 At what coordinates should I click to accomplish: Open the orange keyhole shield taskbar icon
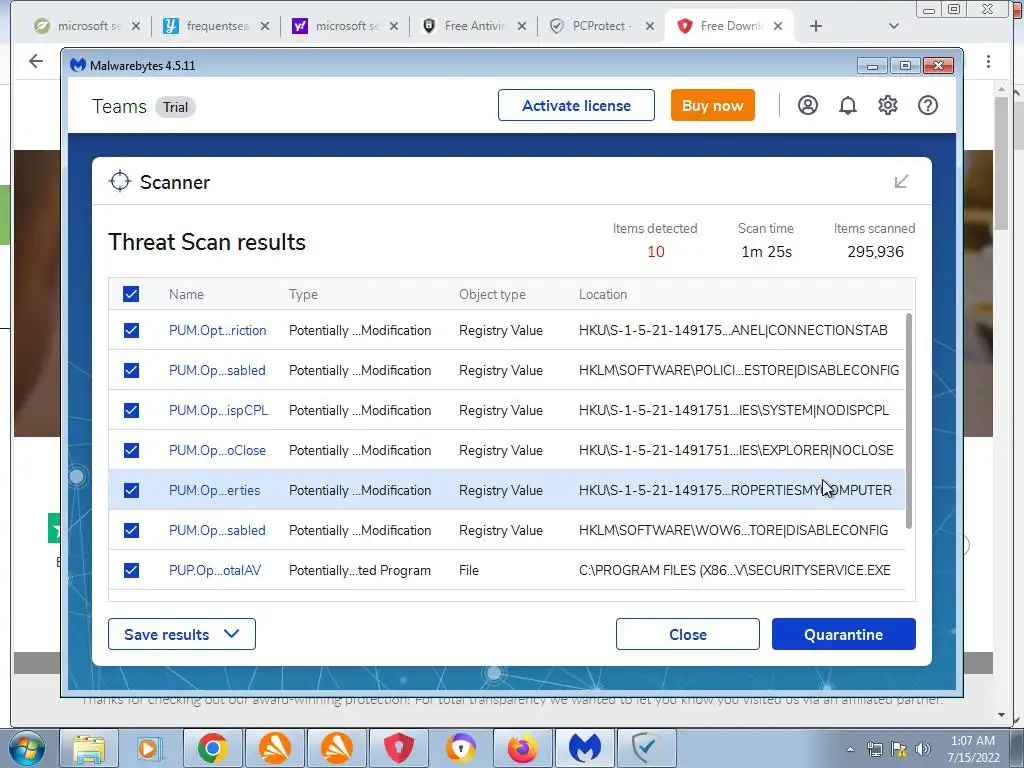(x=460, y=748)
